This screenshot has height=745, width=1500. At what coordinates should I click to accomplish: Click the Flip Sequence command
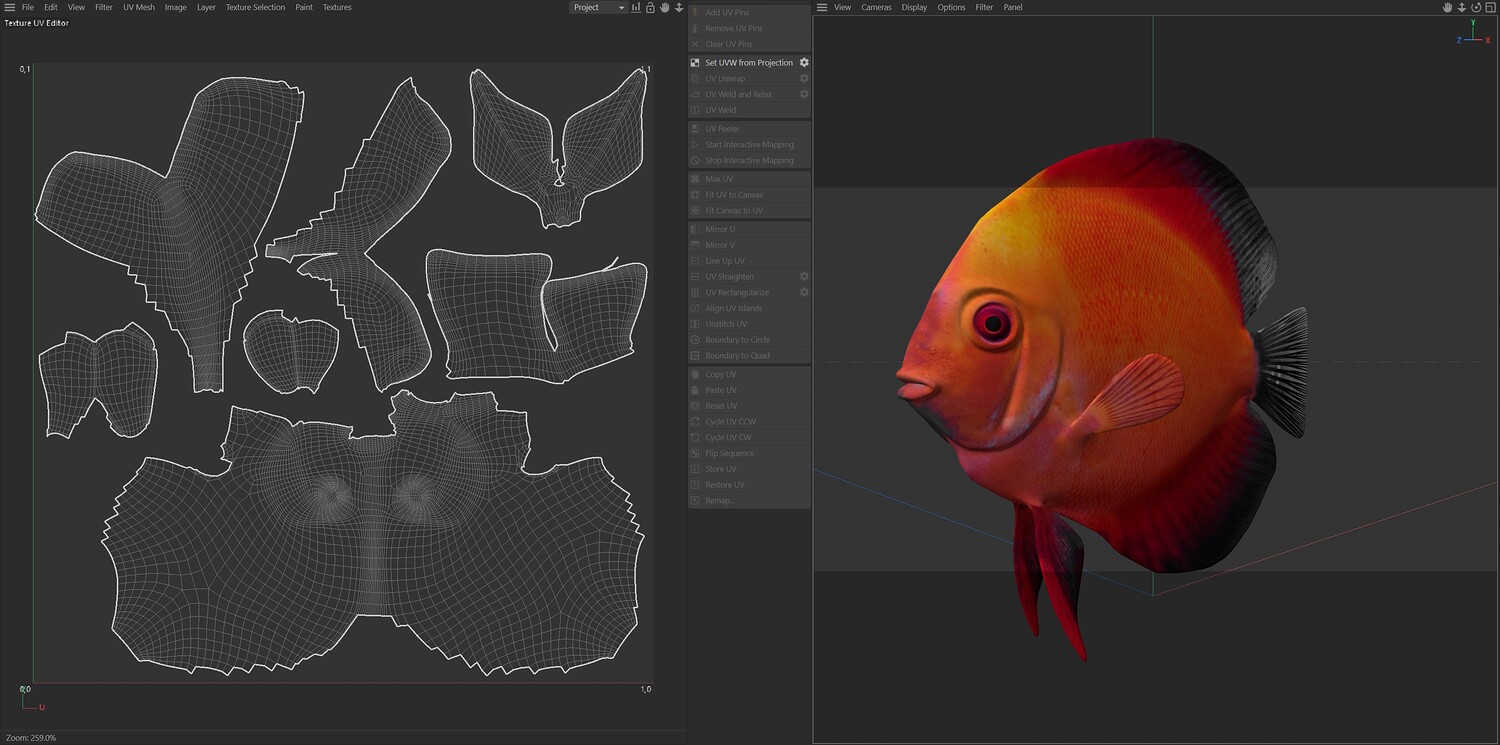point(749,453)
